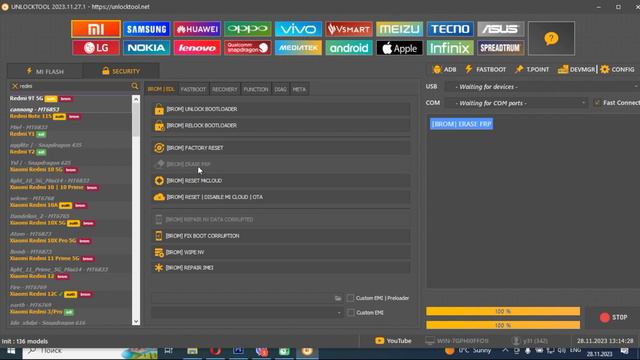Click the STOP button
Screen dimensions: 640x360
pyautogui.click(x=613, y=317)
